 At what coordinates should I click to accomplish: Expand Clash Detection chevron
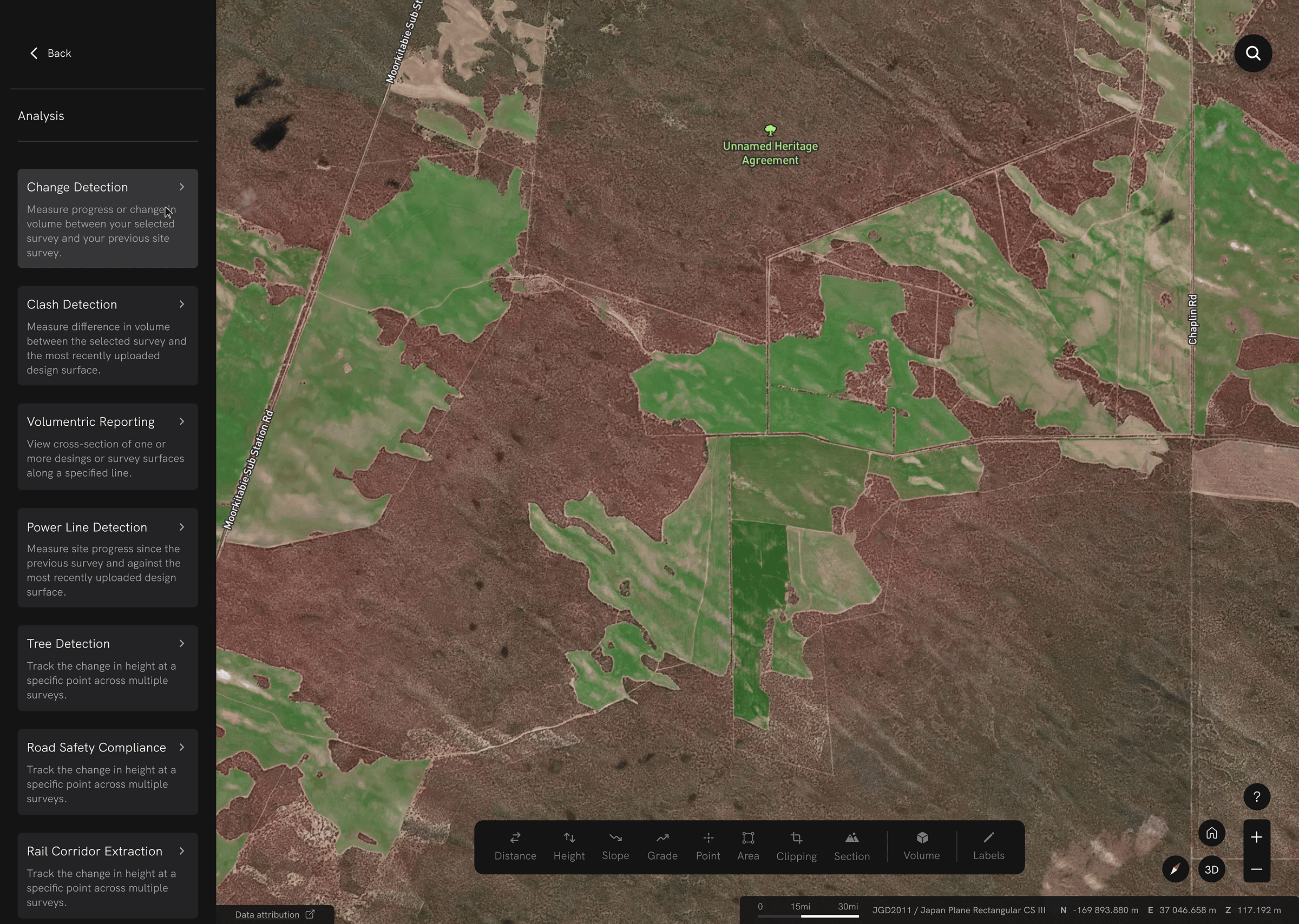coord(181,305)
